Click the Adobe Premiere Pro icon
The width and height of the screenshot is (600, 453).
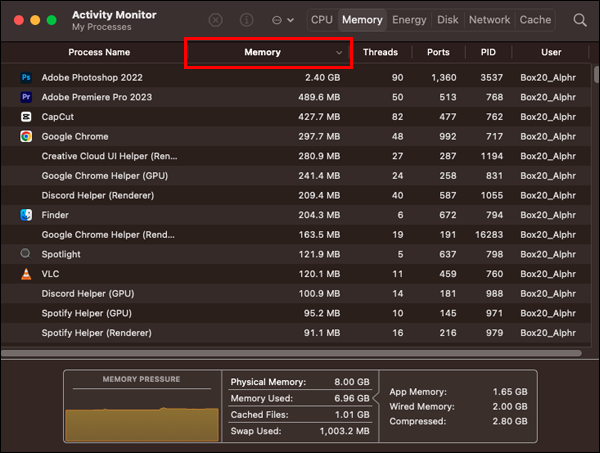pos(26,97)
